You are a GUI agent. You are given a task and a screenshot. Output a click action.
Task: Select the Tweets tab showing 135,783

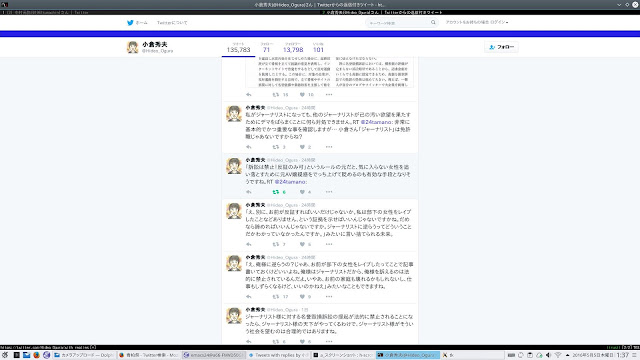(x=238, y=48)
